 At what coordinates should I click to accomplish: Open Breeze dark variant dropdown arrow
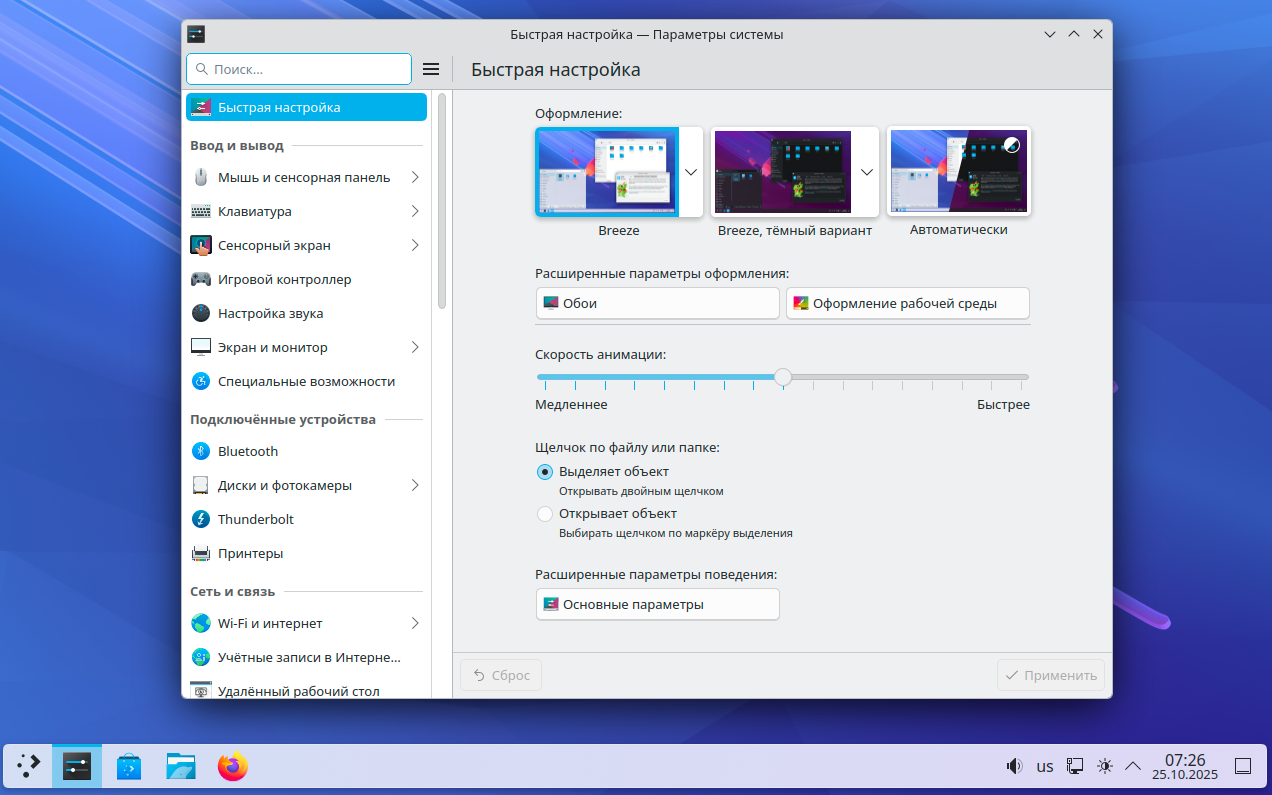(867, 172)
